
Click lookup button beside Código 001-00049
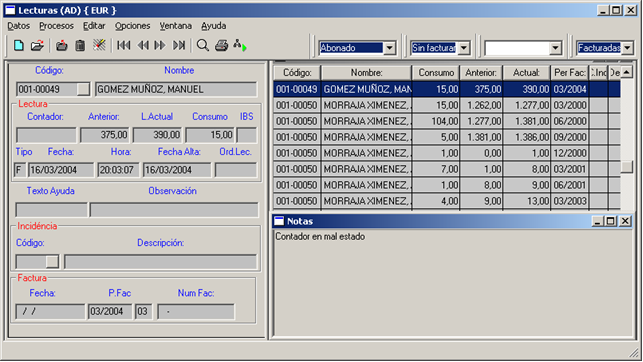pyautogui.click(x=83, y=89)
